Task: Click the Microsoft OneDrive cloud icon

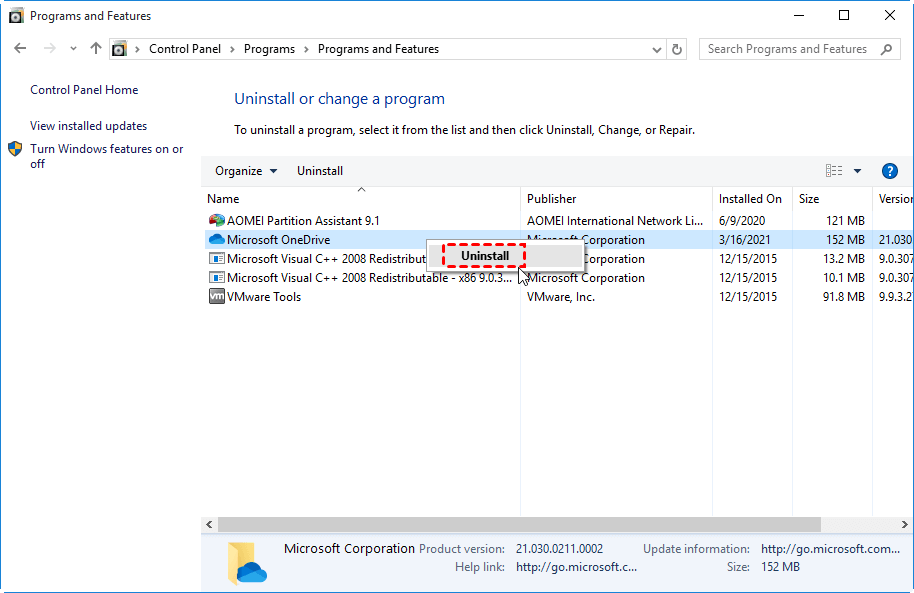Action: (216, 240)
